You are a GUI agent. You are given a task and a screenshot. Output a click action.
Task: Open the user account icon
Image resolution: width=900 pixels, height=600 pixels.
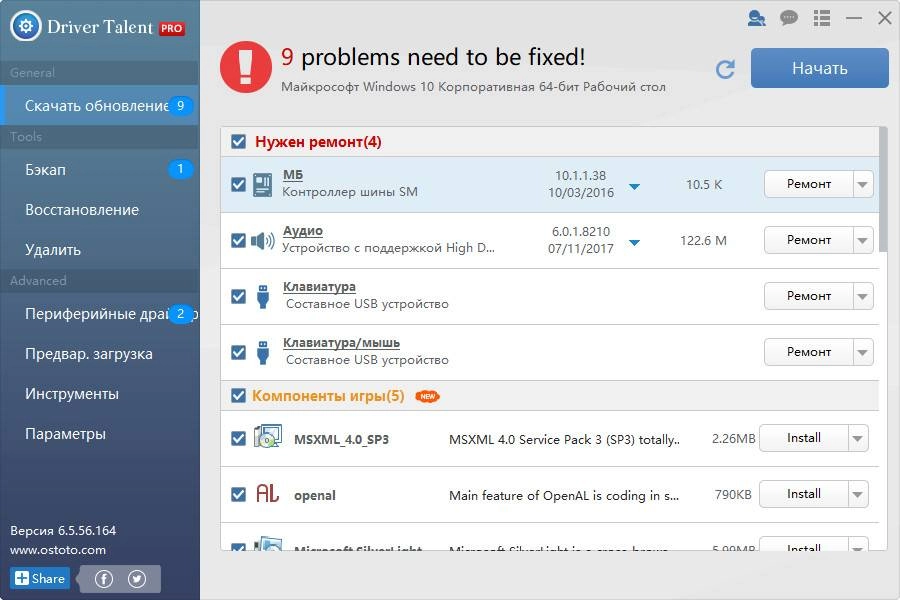click(757, 18)
